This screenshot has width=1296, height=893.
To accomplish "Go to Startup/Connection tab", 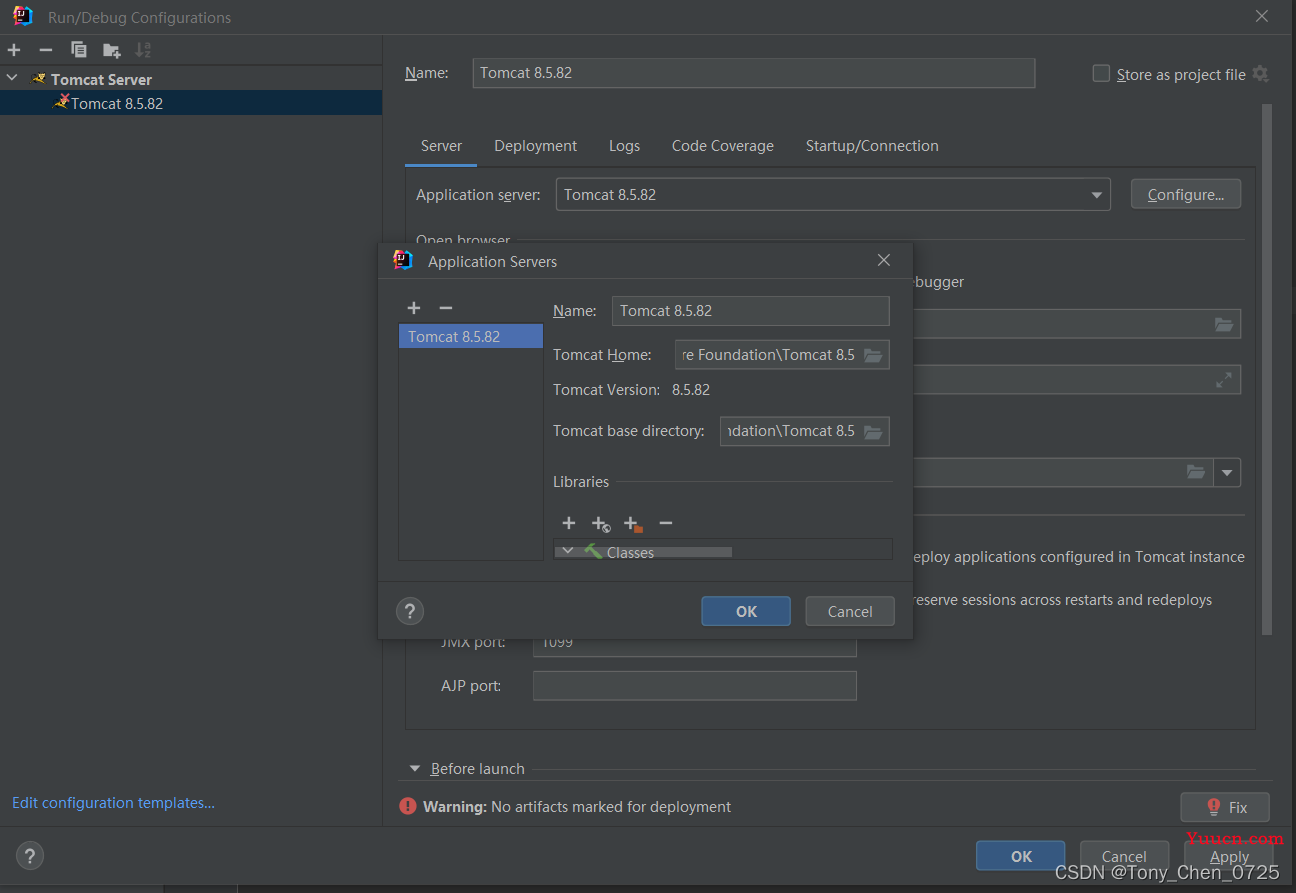I will click(x=872, y=146).
